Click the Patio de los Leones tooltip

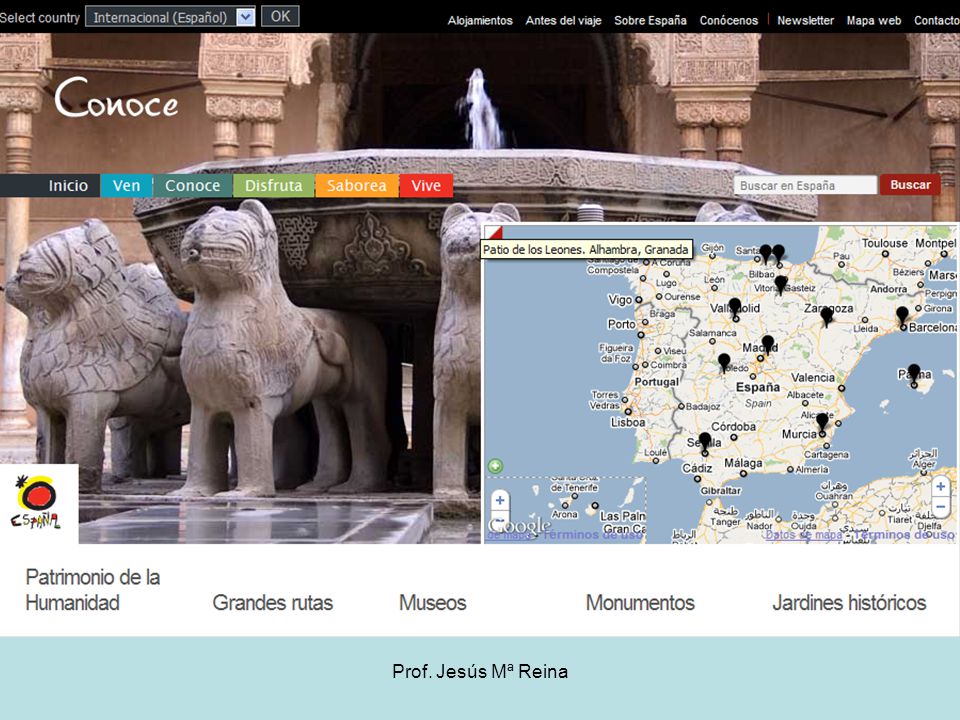coord(587,249)
